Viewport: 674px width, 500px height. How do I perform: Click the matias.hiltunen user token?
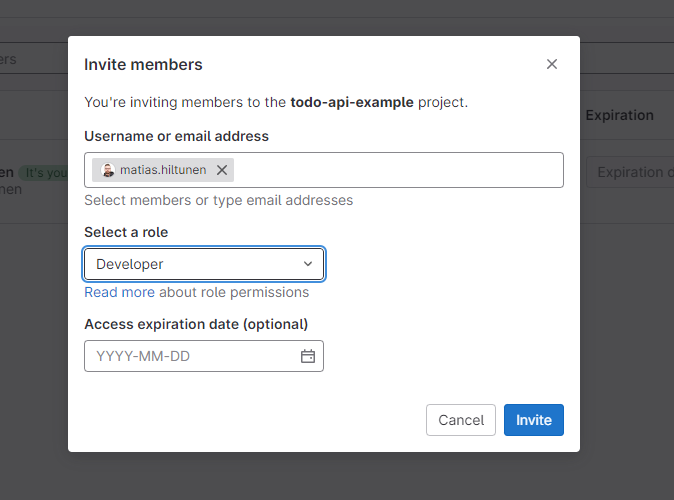tap(163, 170)
